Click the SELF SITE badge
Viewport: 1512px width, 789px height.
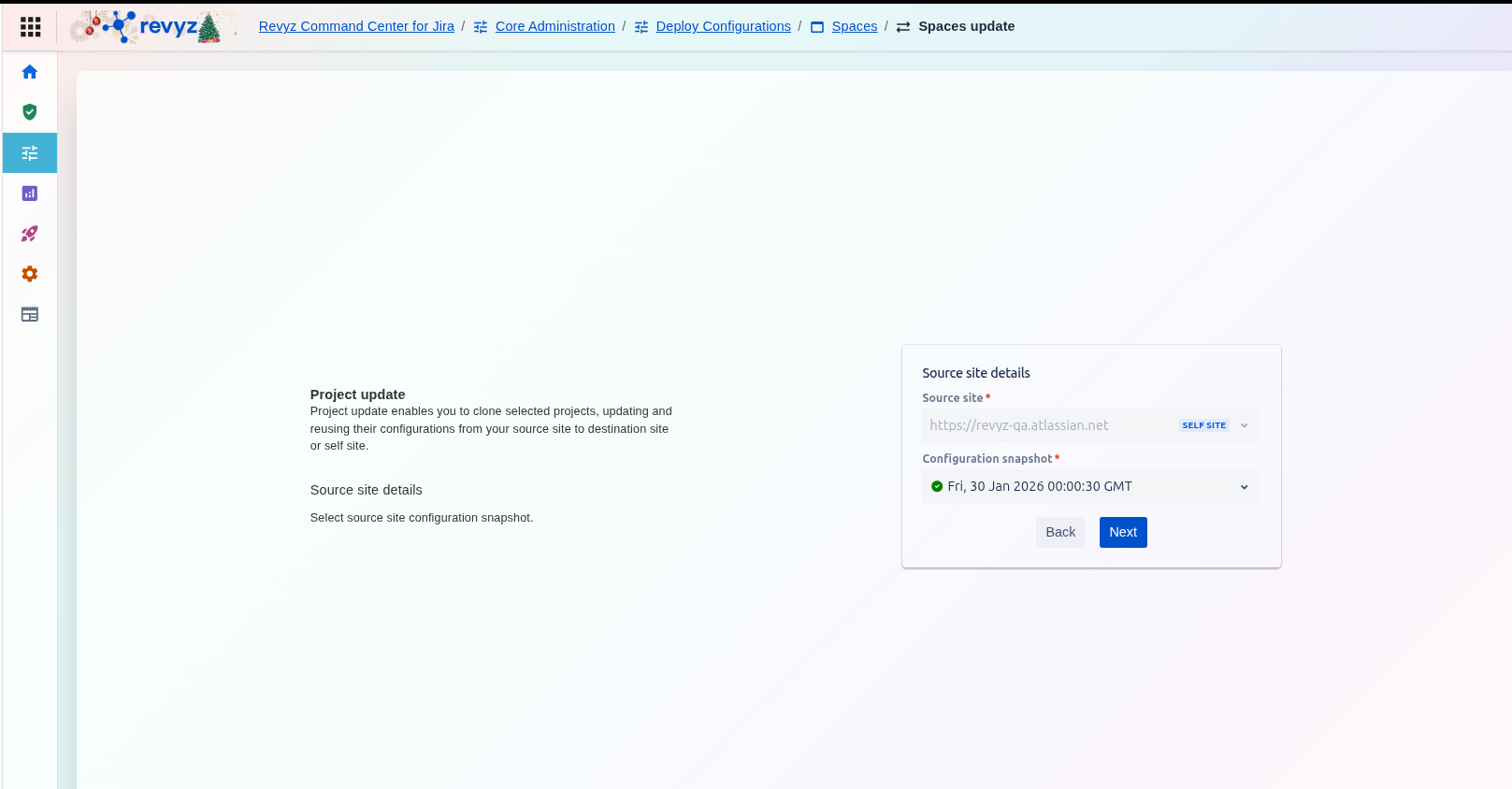coord(1203,425)
